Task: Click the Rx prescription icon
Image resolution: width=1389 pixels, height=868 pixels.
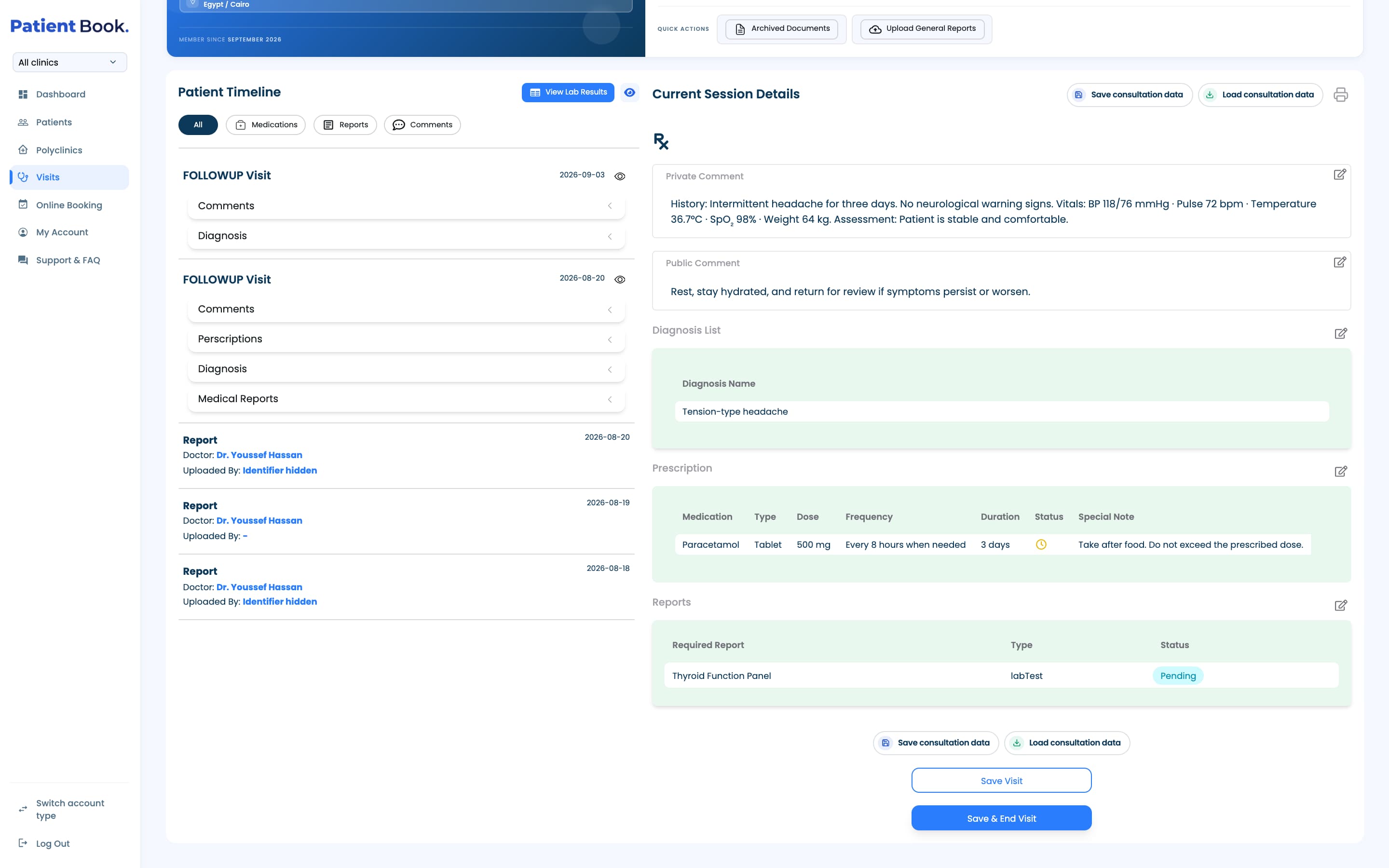Action: tap(661, 141)
